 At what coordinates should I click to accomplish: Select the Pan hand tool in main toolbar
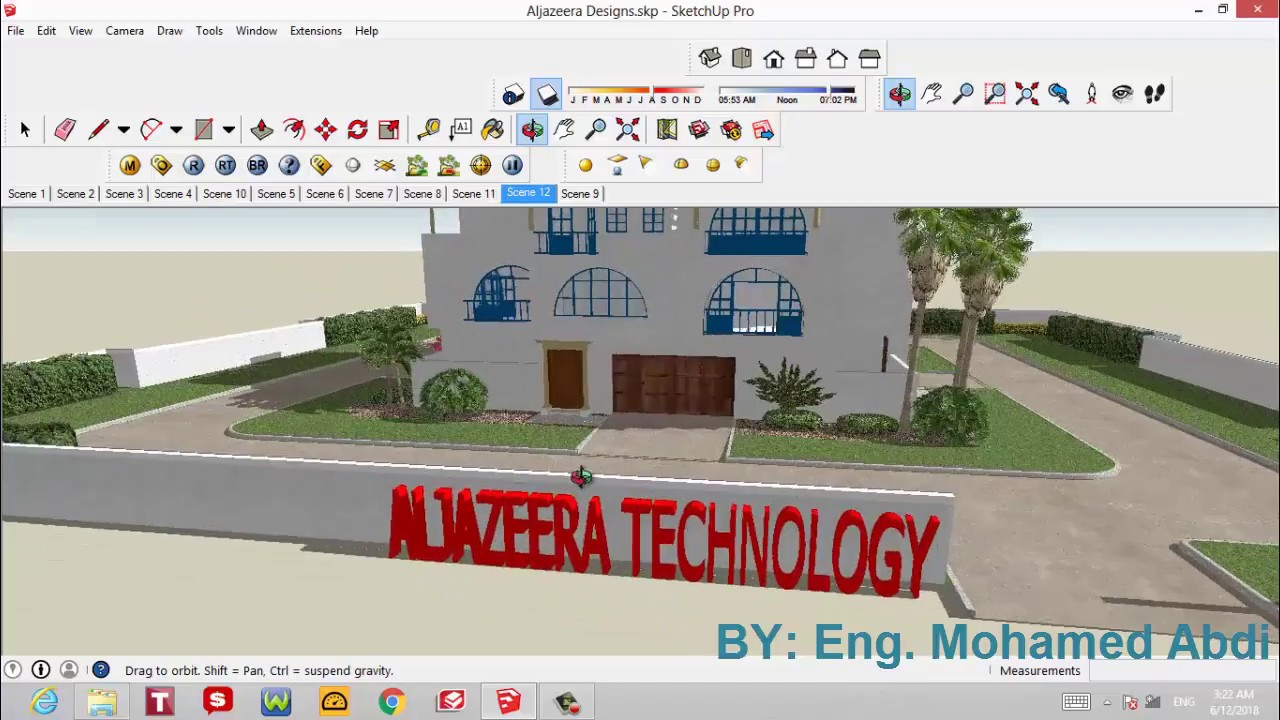[564, 129]
